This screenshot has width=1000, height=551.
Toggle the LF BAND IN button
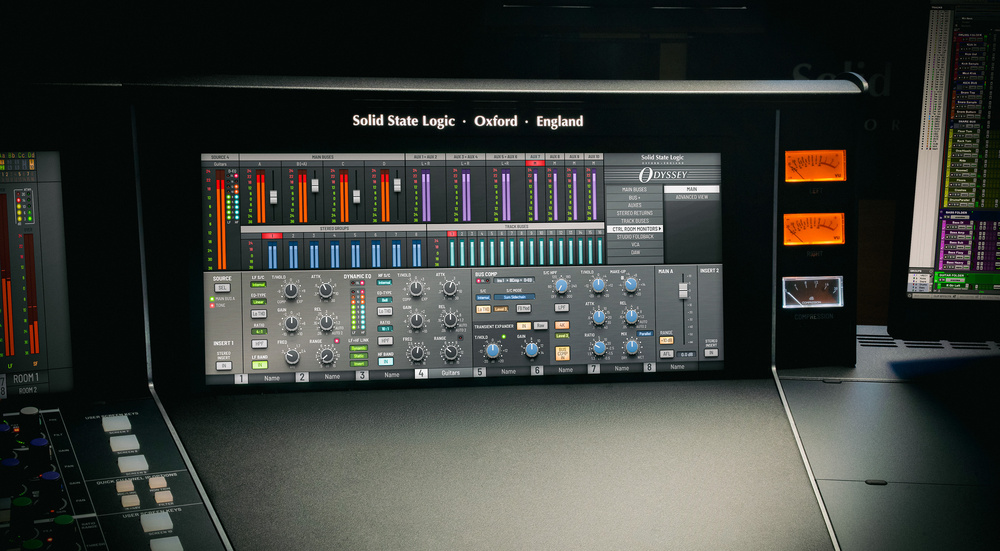point(260,365)
